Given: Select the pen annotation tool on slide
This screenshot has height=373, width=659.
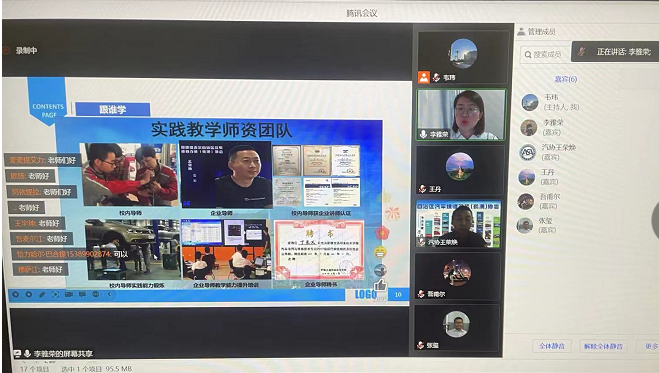Looking at the screenshot, I should tap(42, 294).
